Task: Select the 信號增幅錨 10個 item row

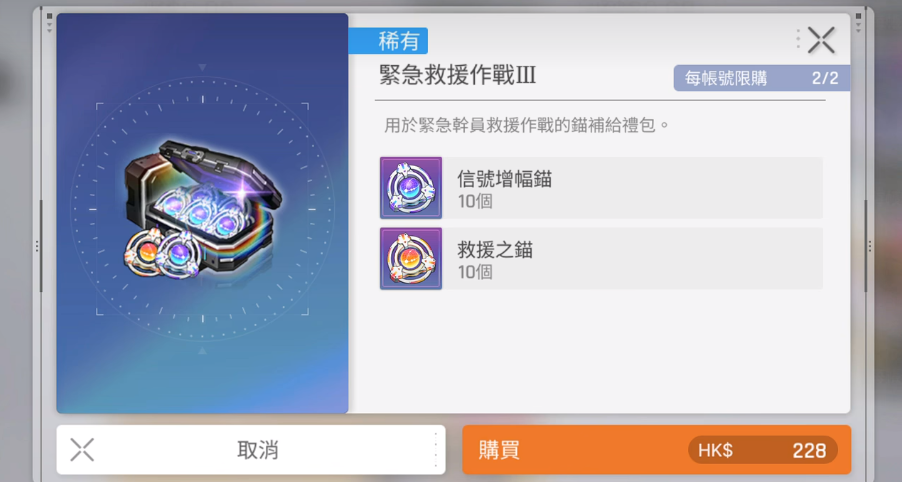Action: tap(601, 188)
